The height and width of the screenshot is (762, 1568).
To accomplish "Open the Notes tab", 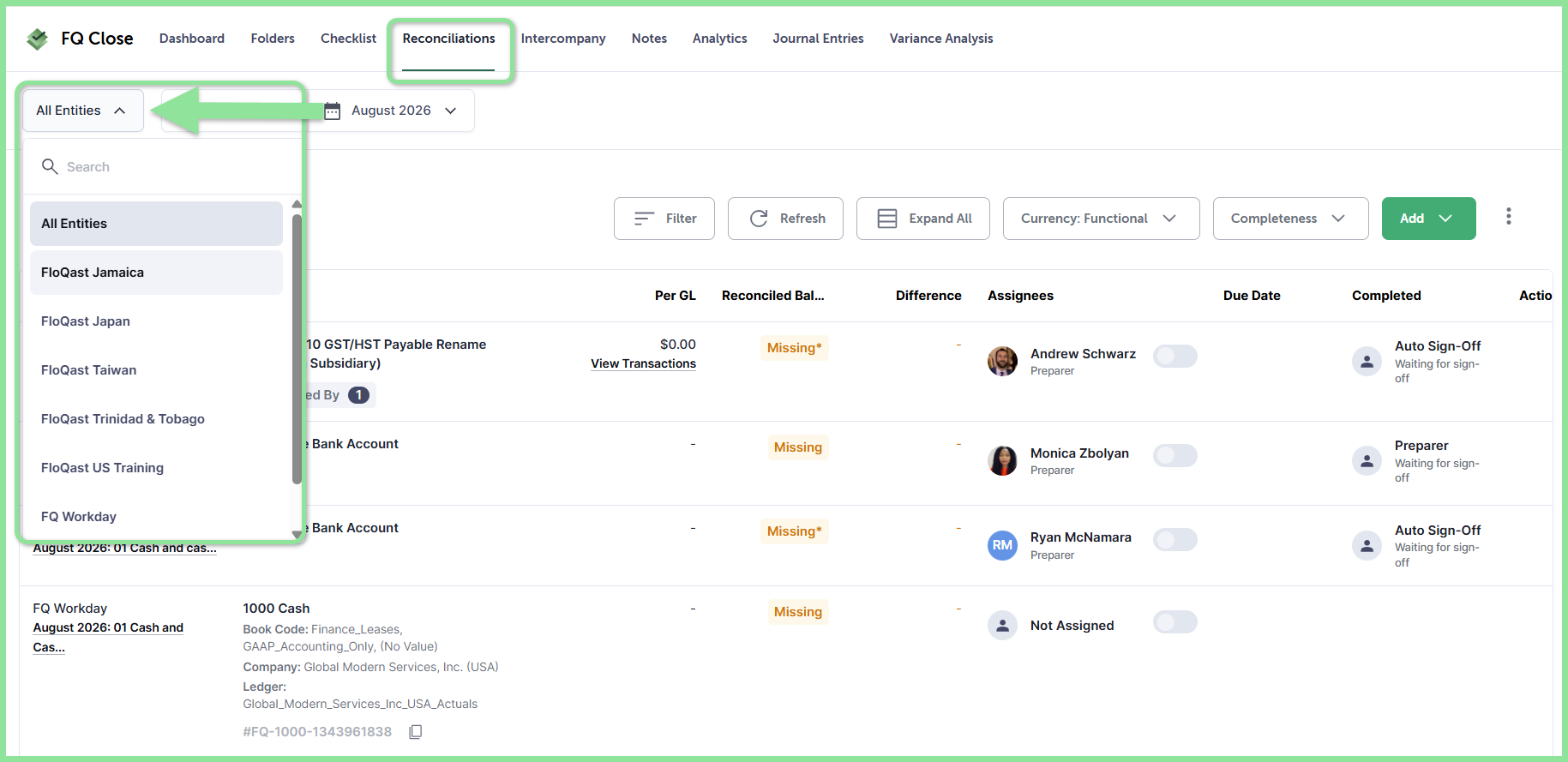I will tap(649, 39).
